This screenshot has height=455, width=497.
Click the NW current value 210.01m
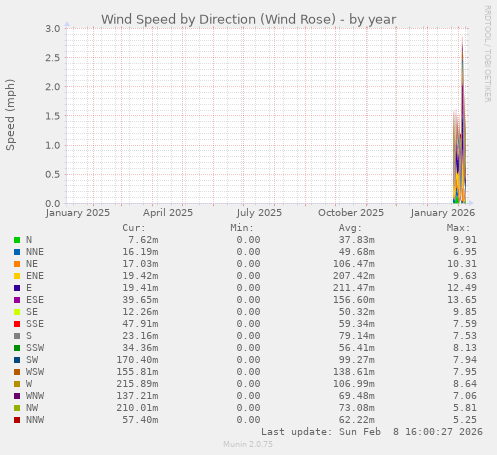coord(137,408)
